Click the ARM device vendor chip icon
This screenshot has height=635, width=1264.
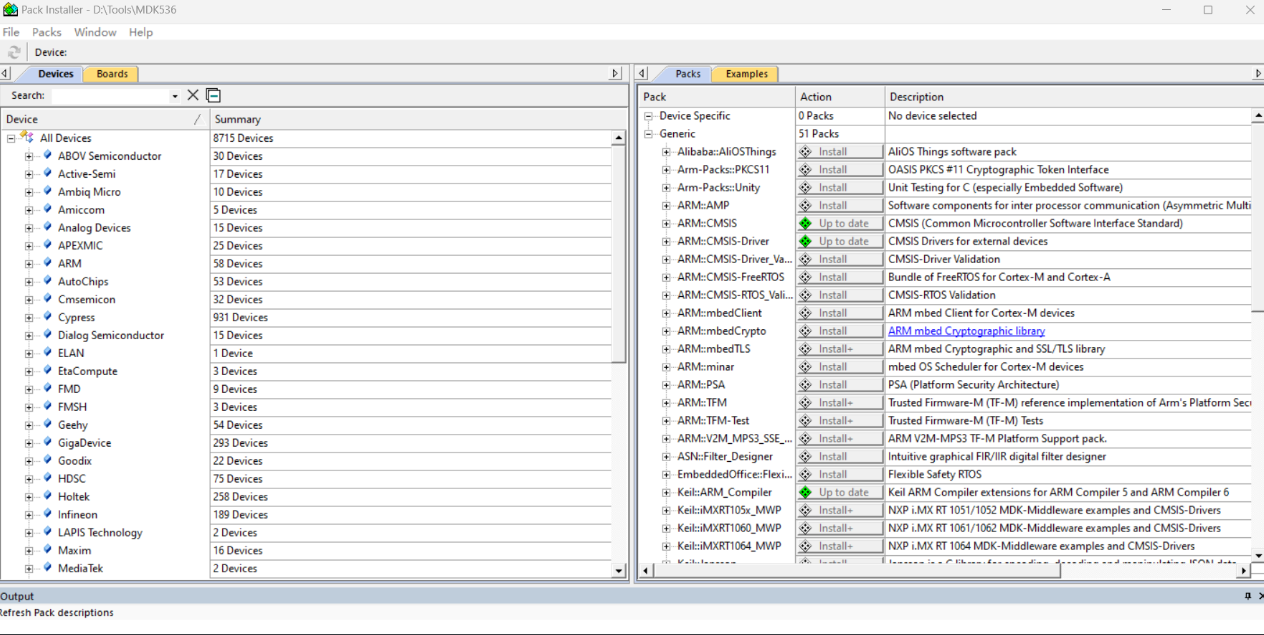click(x=47, y=264)
